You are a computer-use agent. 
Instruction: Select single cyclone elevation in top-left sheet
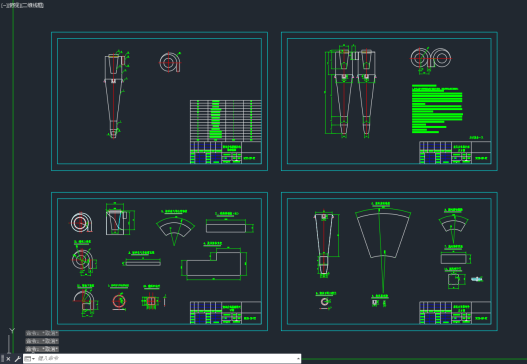[114, 95]
